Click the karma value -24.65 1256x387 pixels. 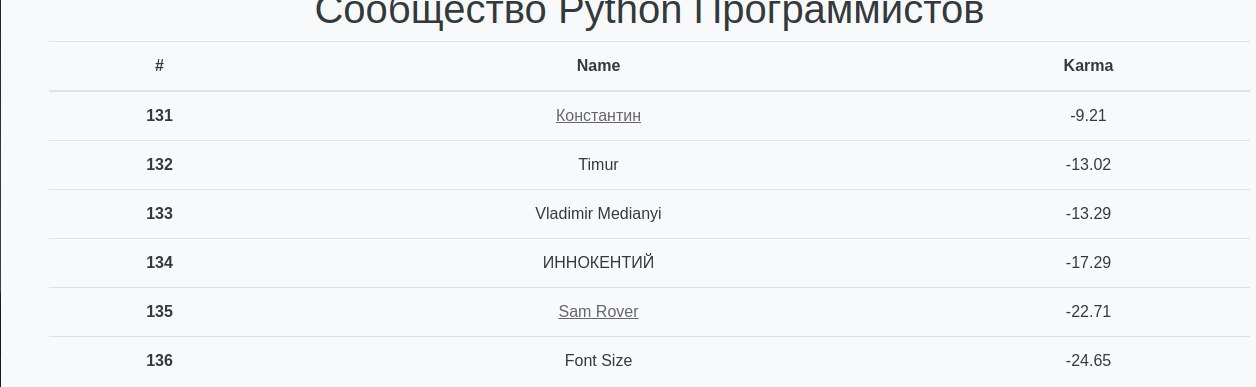[x=1088, y=360]
